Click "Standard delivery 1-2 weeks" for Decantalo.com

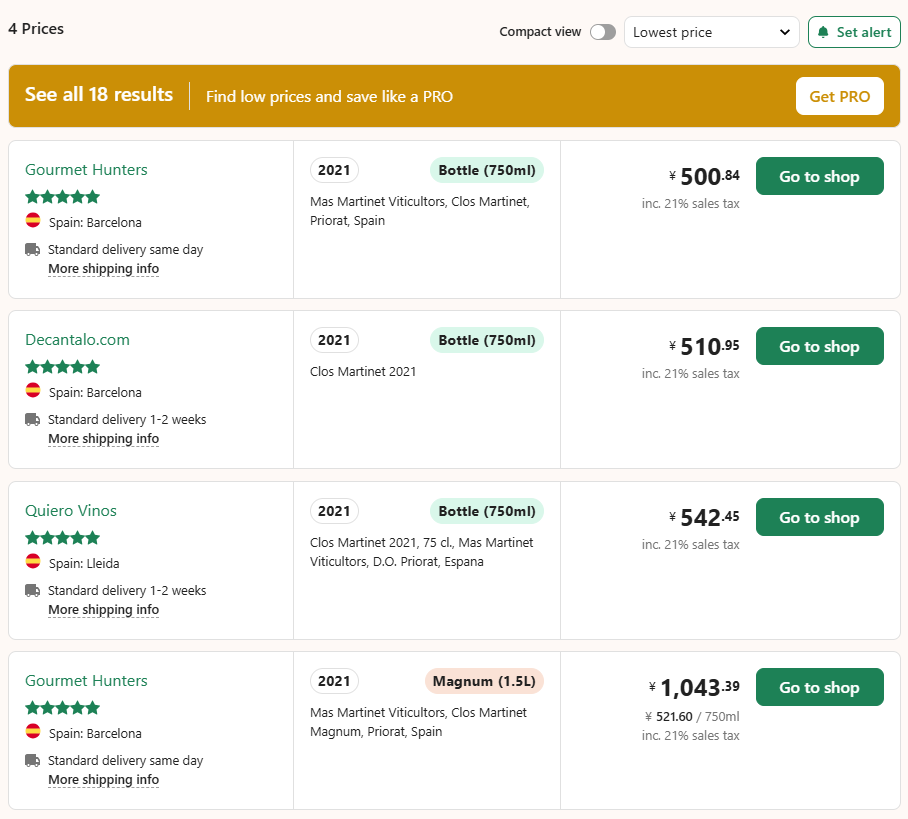tap(127, 419)
